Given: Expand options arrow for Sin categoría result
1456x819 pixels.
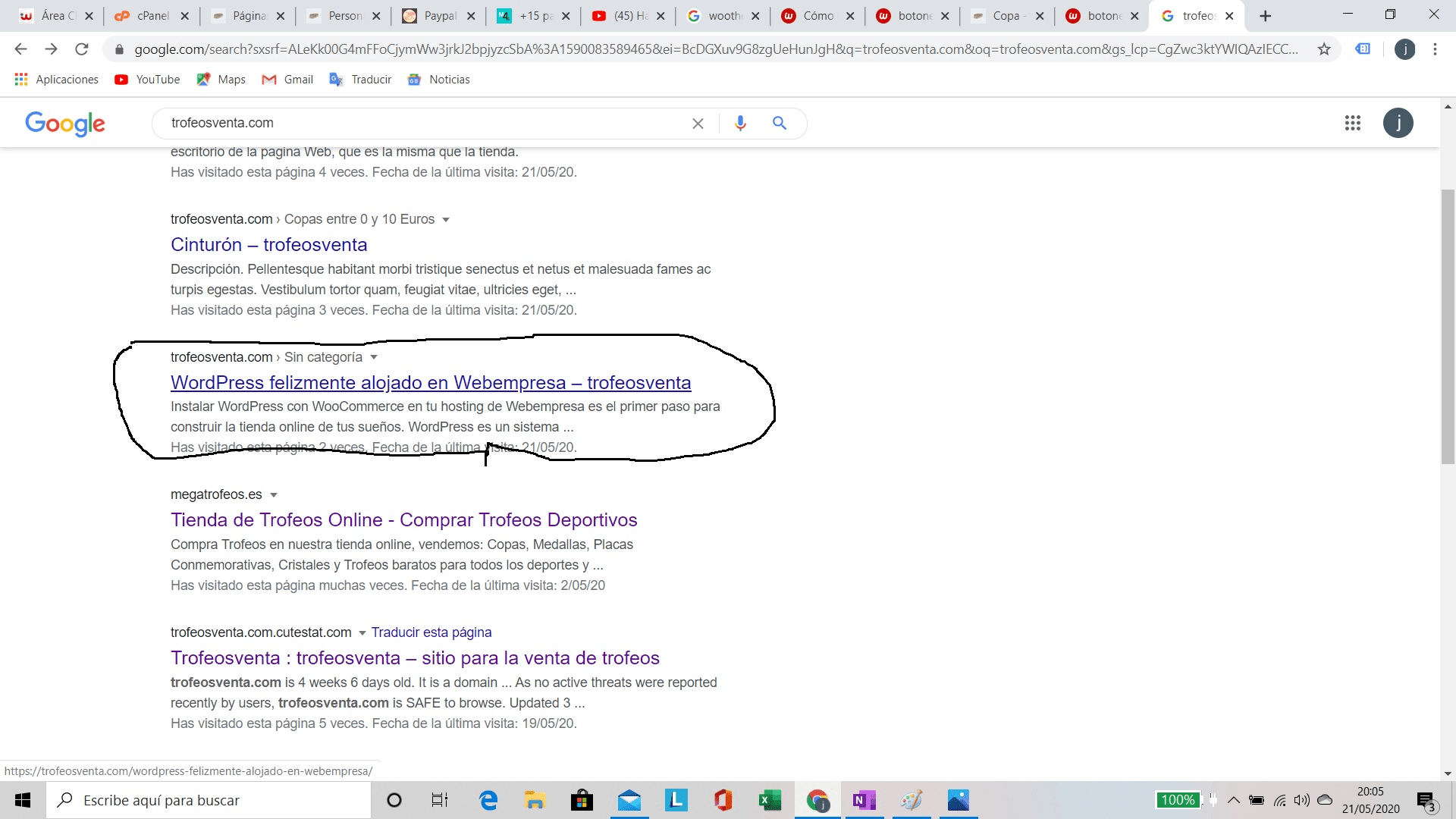Looking at the screenshot, I should pyautogui.click(x=374, y=357).
